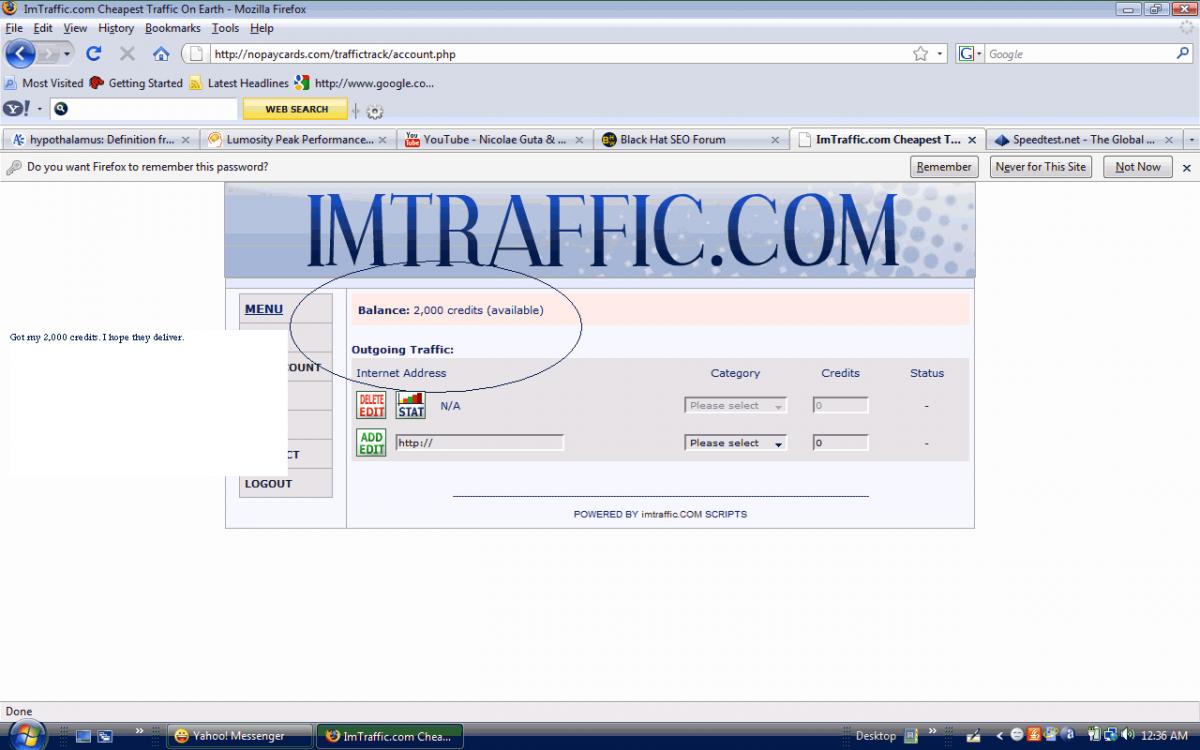The image size is (1200, 750).
Task: Click the Yahoo! logo on the toolbar
Action: click(x=17, y=108)
